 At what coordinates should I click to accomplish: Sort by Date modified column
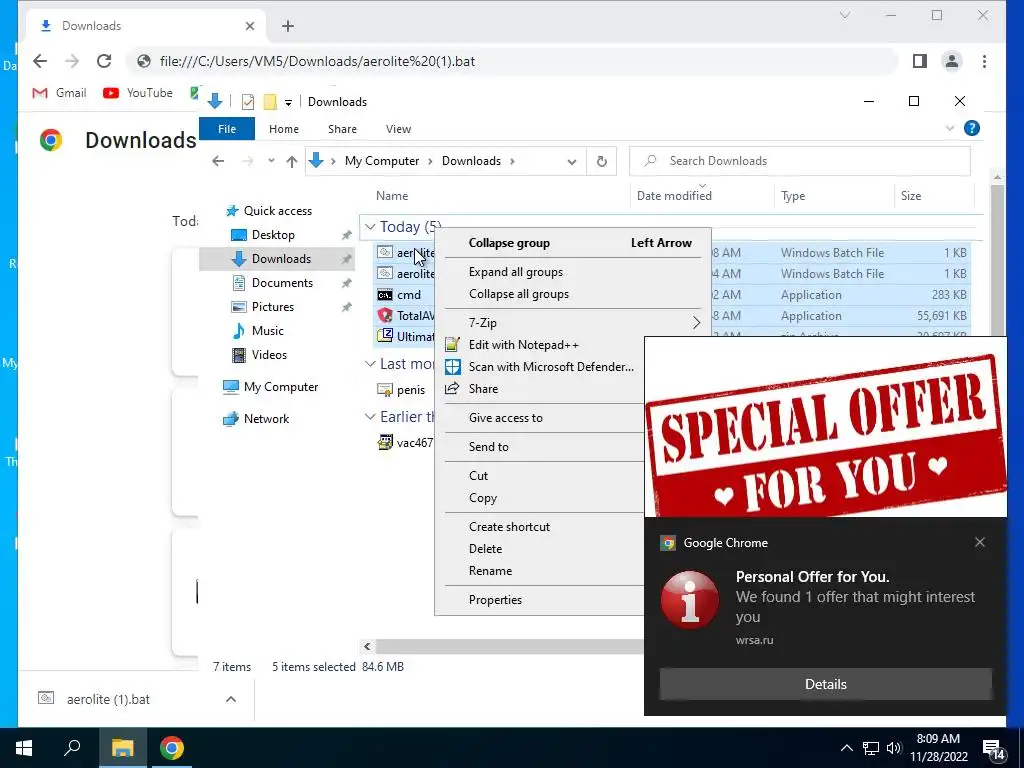[674, 196]
